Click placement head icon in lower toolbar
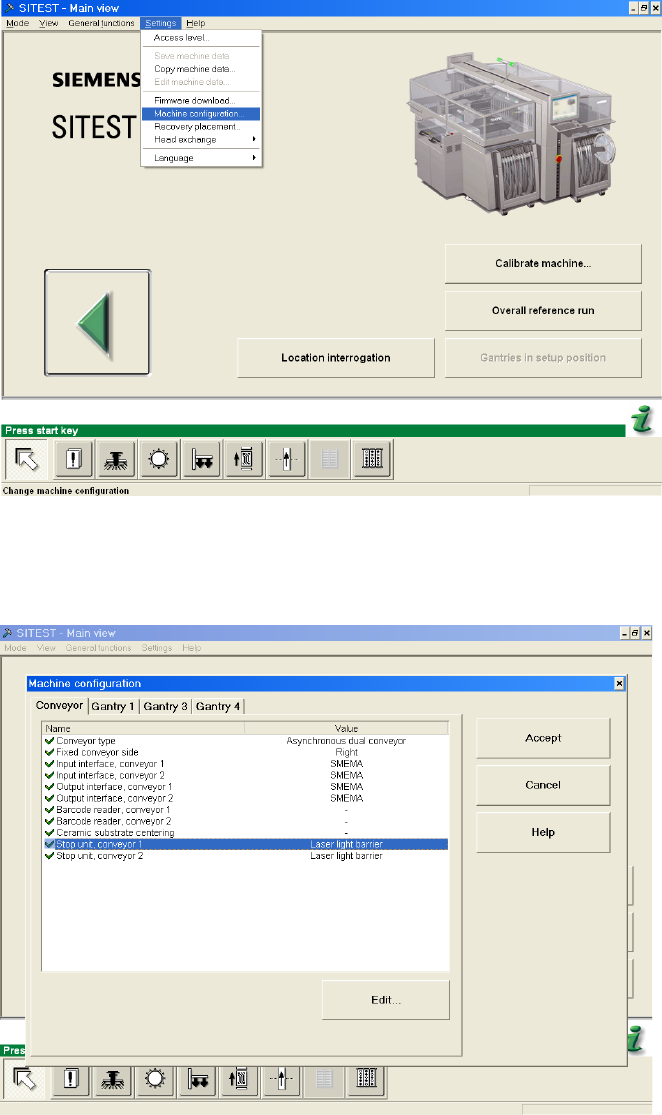The width and height of the screenshot is (662, 1115). point(112,1079)
